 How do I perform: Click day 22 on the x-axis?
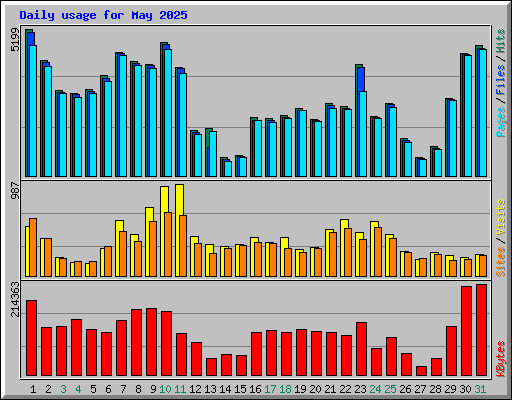(345, 389)
